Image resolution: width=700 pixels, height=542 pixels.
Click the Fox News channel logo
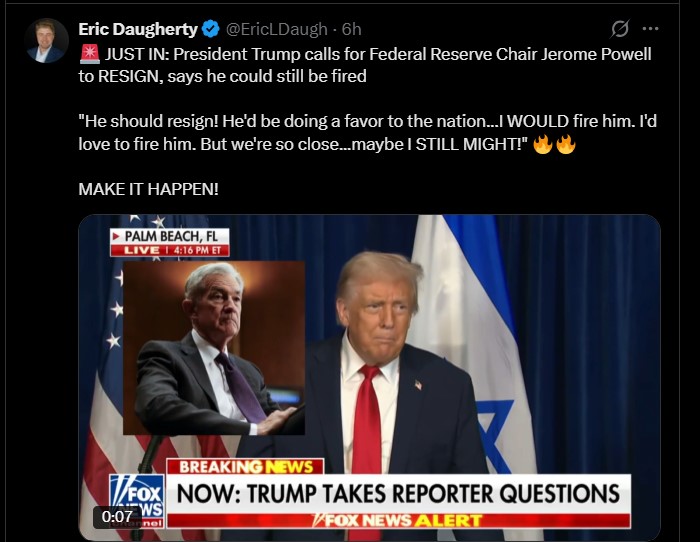click(x=137, y=500)
